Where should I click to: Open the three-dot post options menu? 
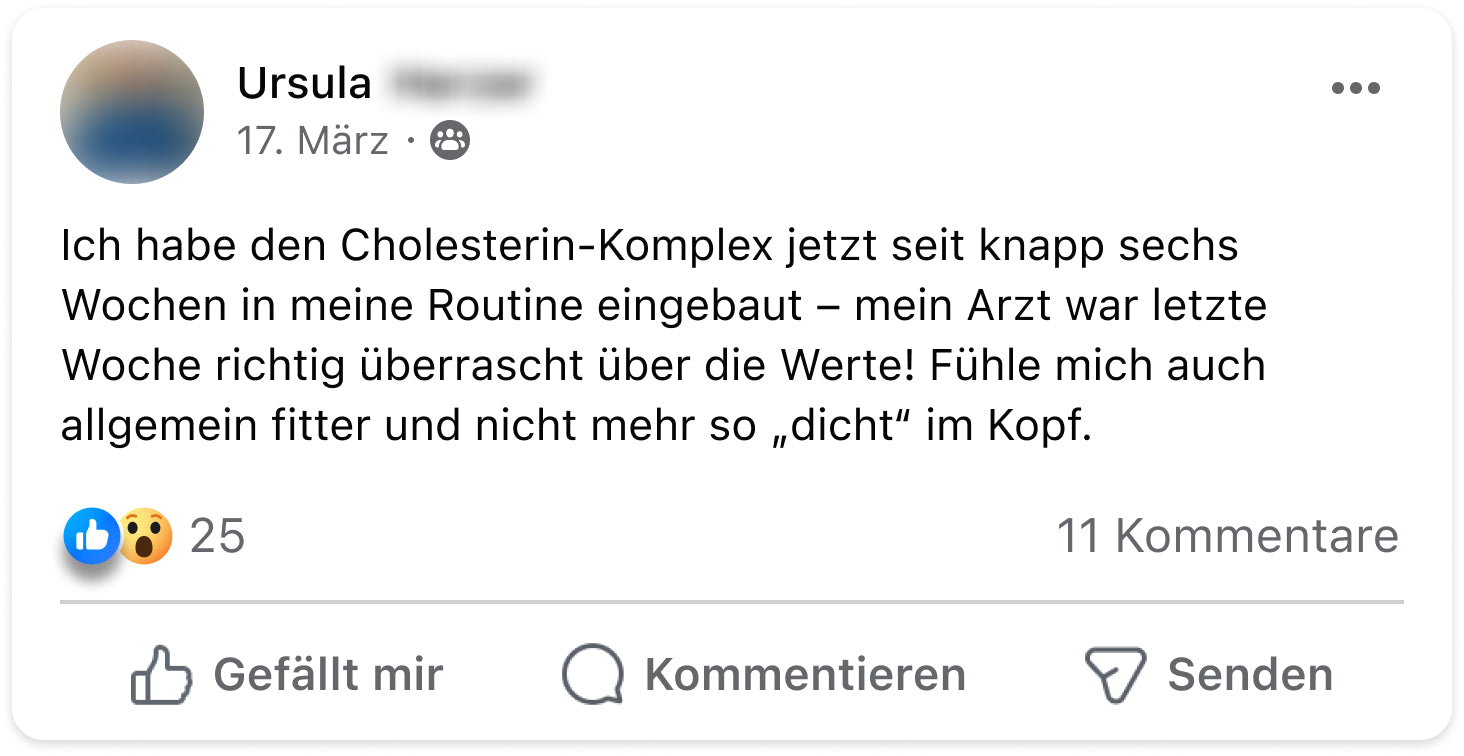point(1355,89)
